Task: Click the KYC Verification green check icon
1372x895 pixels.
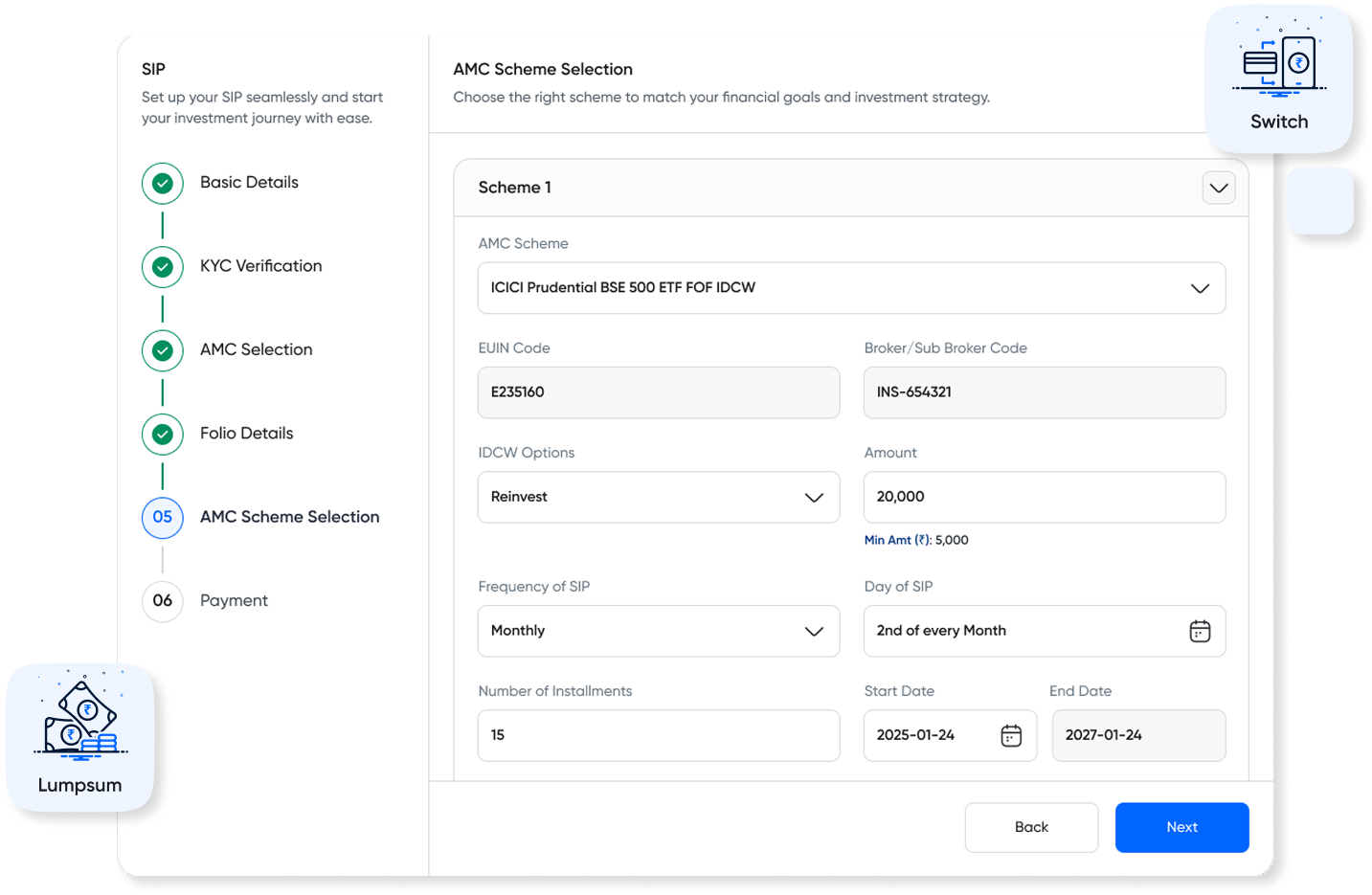Action: click(x=163, y=267)
